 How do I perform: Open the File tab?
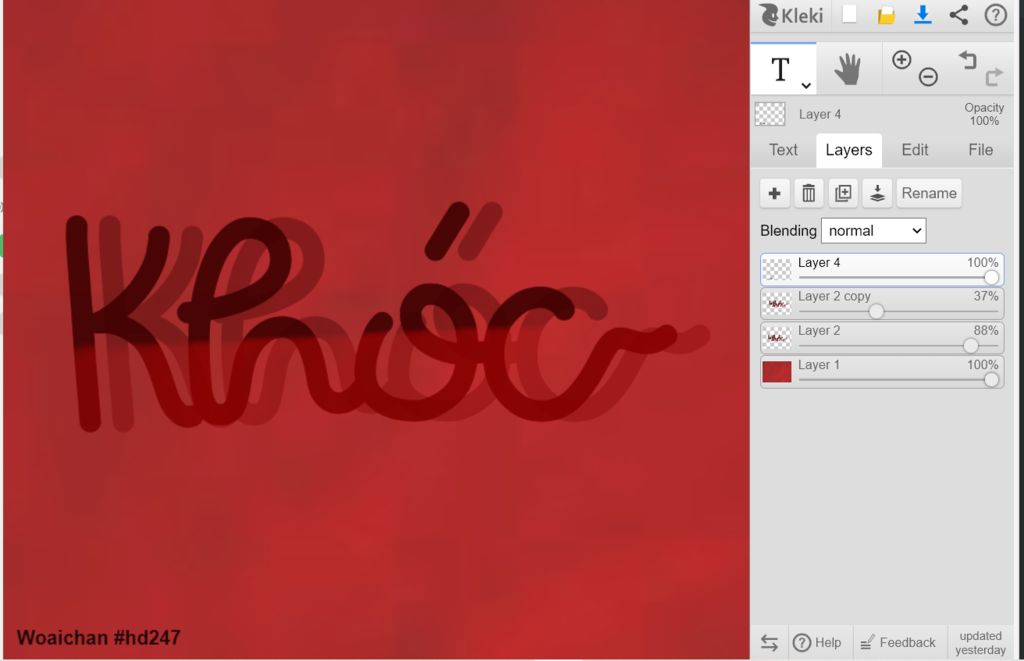pyautogui.click(x=980, y=150)
